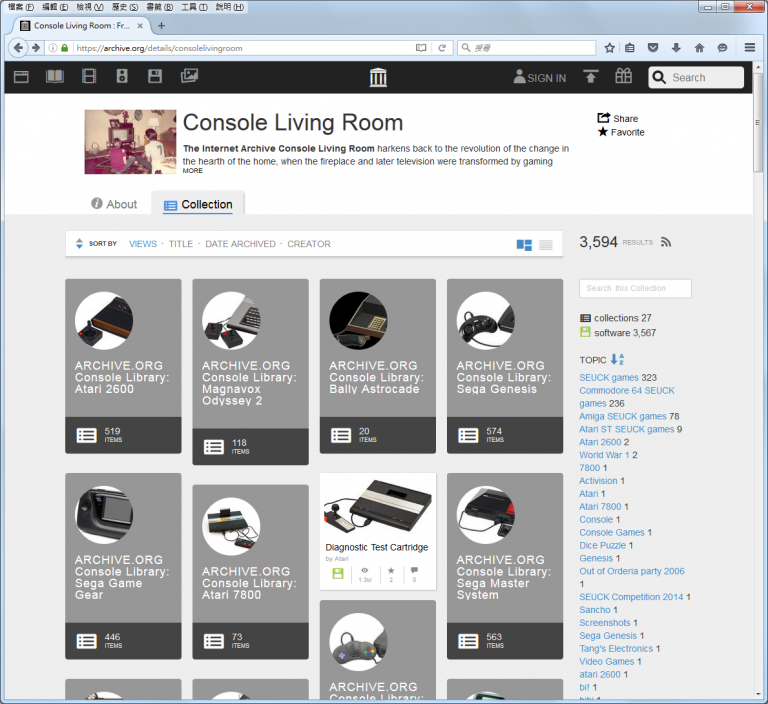This screenshot has height=704, width=768.
Task: Filter by World War 1 topic
Action: click(x=604, y=455)
